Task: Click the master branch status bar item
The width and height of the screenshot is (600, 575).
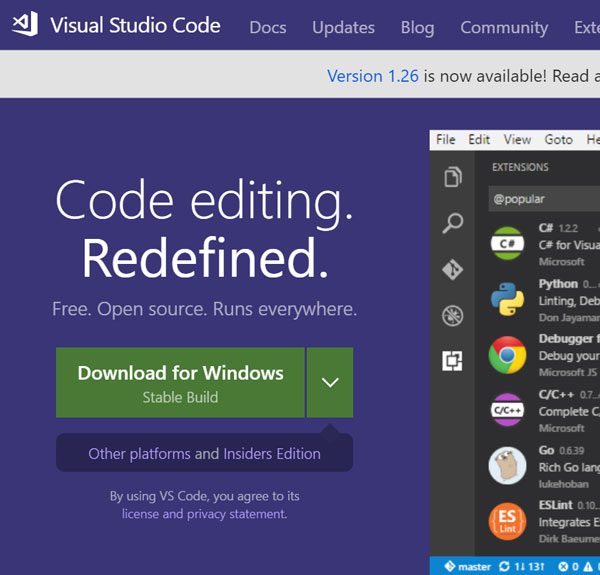Action: (468, 566)
